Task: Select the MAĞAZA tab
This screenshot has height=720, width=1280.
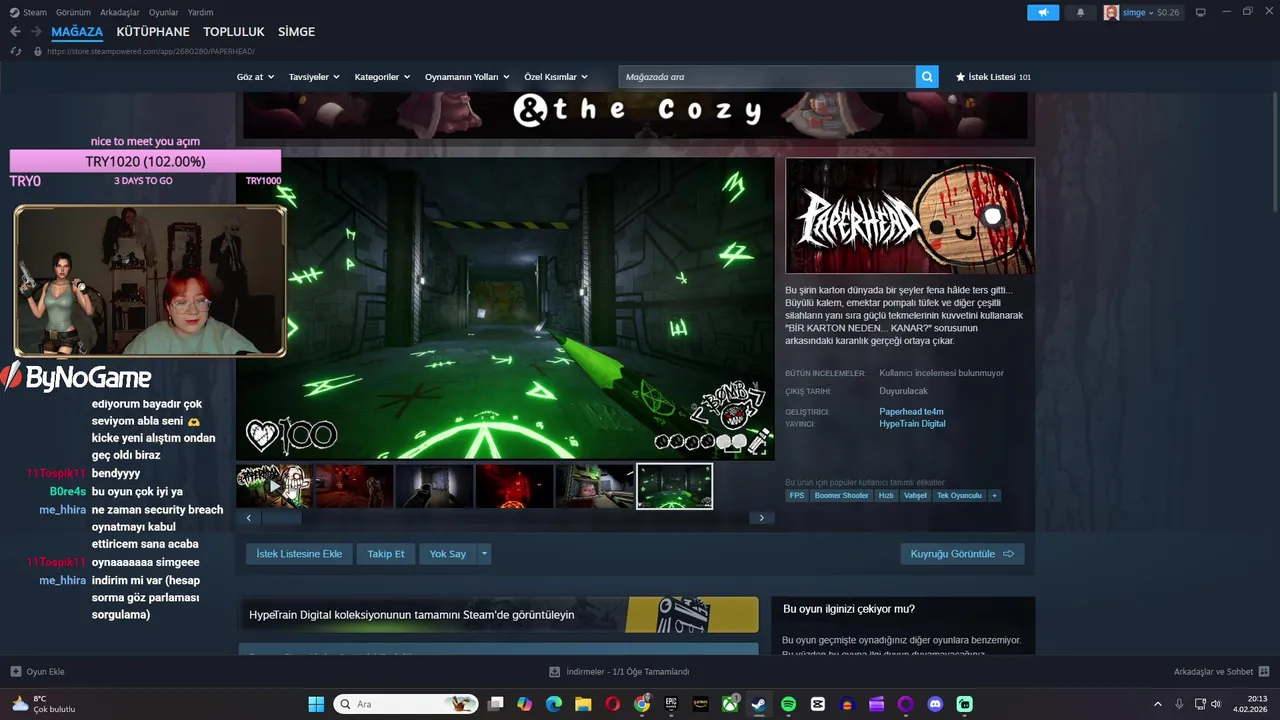Action: tap(77, 32)
